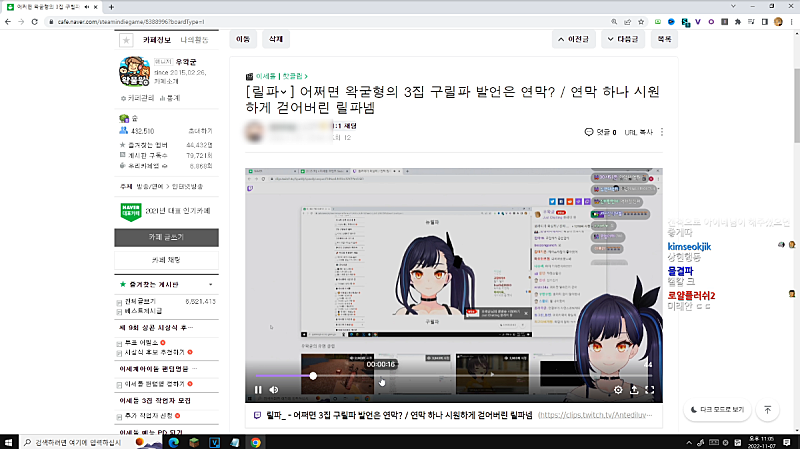The image size is (800, 449).
Task: Click the video progress bar slider
Action: point(313,376)
